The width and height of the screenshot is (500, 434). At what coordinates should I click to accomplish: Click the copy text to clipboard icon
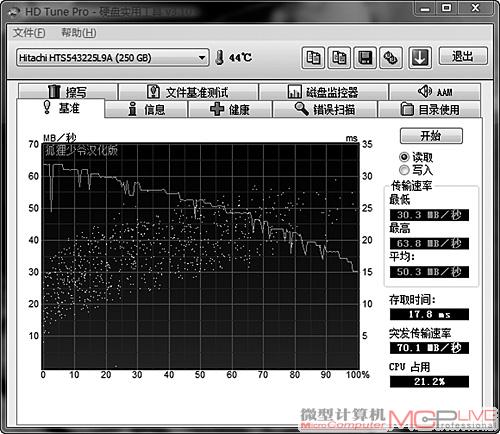313,58
